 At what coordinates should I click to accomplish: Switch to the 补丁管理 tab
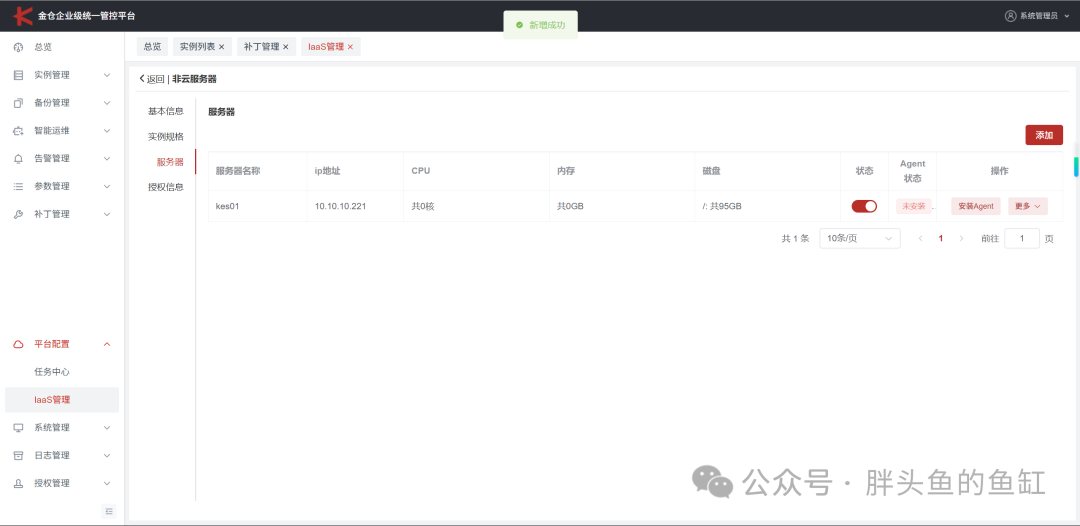coord(267,47)
